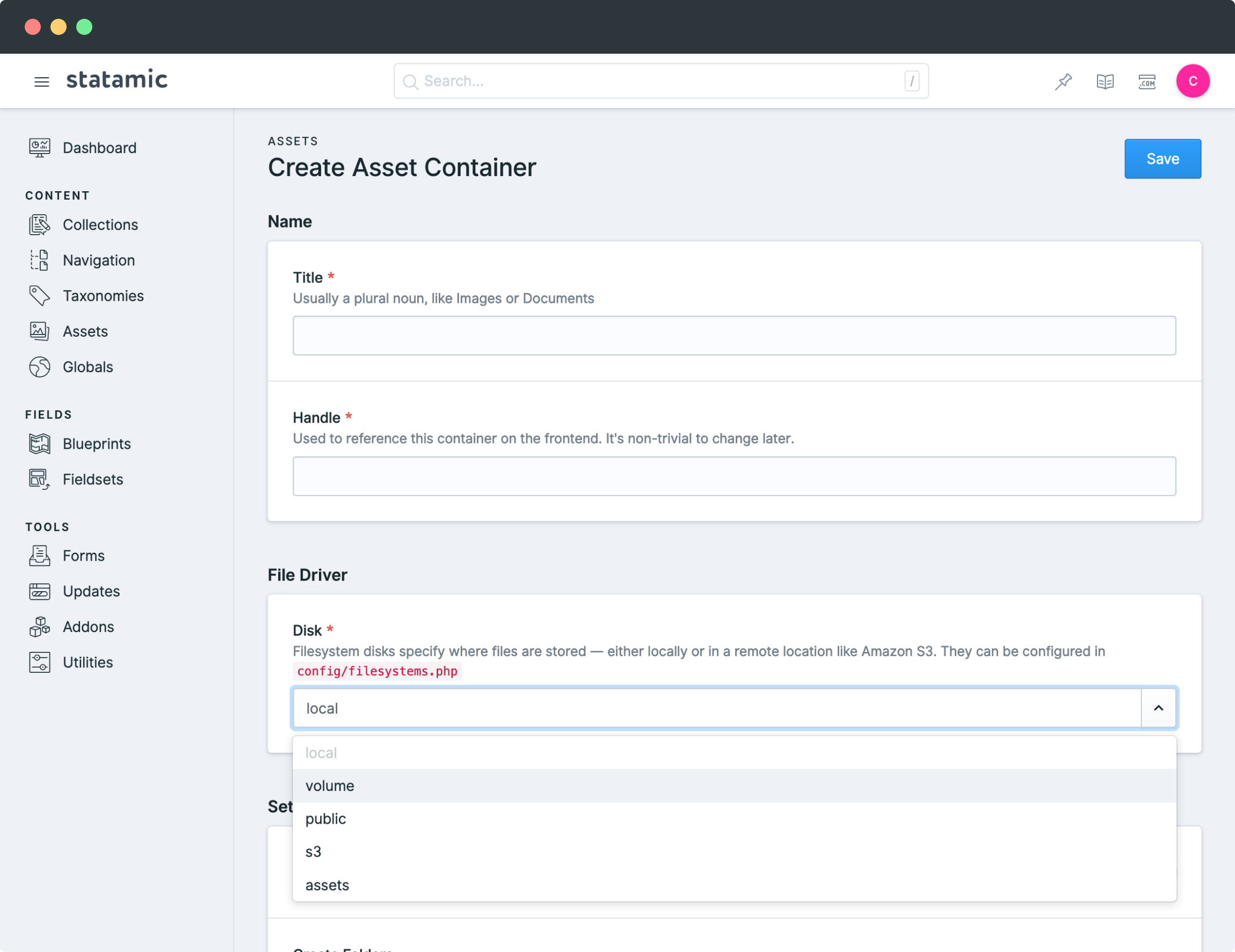Open the .com view site icon
This screenshot has width=1235, height=952.
coord(1147,82)
